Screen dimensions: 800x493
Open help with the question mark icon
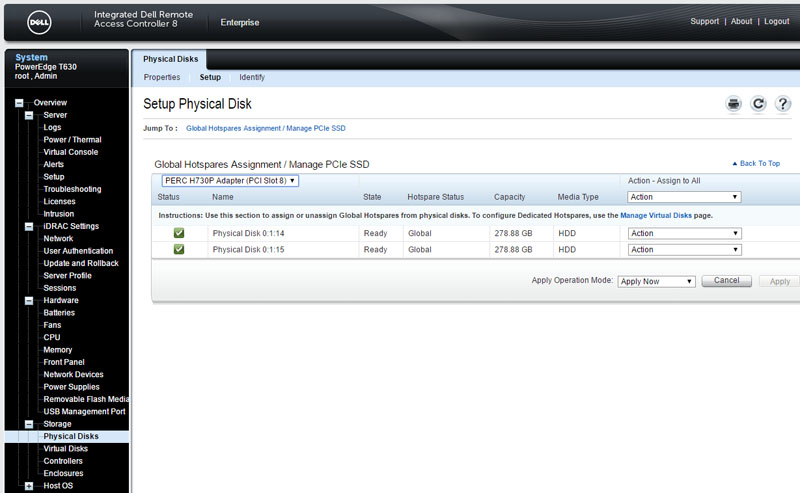pos(783,104)
